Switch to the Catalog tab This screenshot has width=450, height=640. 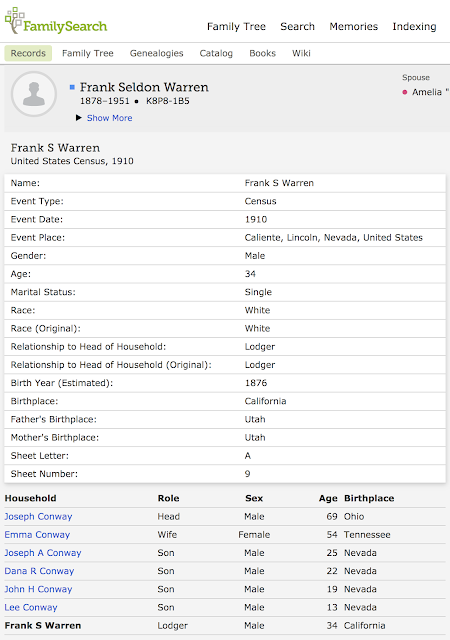pyautogui.click(x=216, y=53)
